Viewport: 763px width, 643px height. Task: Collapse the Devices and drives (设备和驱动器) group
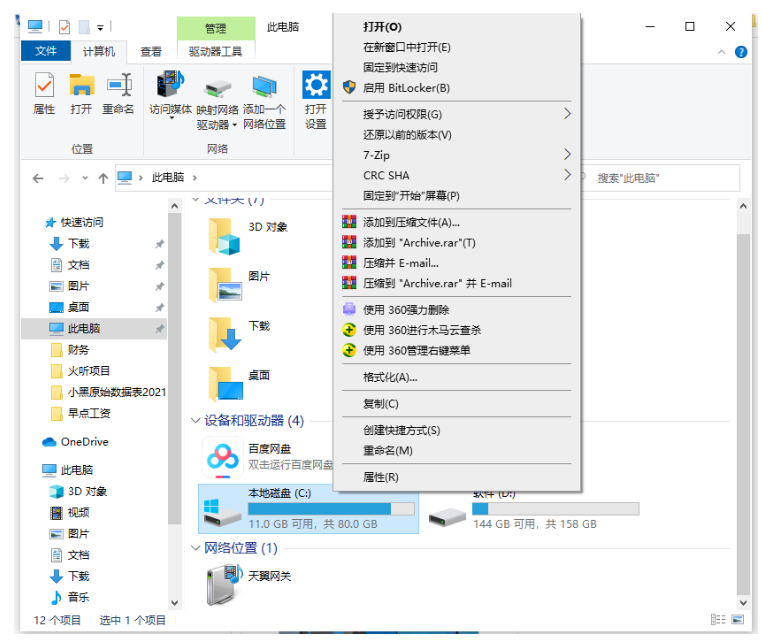pyautogui.click(x=196, y=421)
